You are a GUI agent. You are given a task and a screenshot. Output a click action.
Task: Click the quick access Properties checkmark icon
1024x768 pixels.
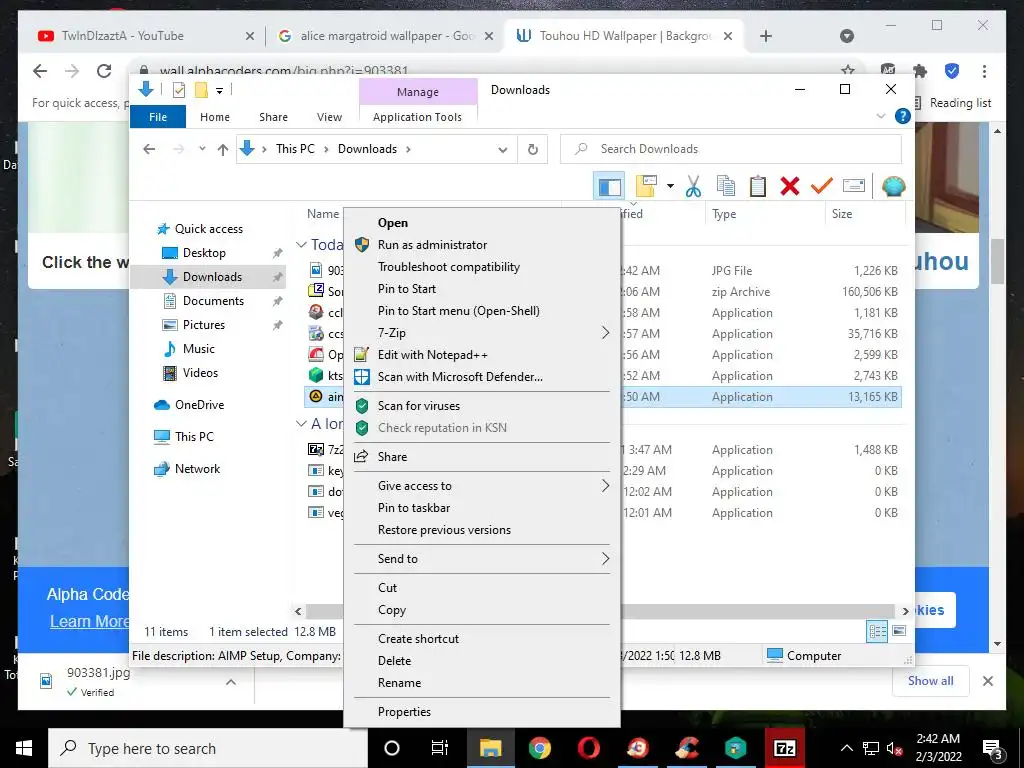(x=178, y=90)
